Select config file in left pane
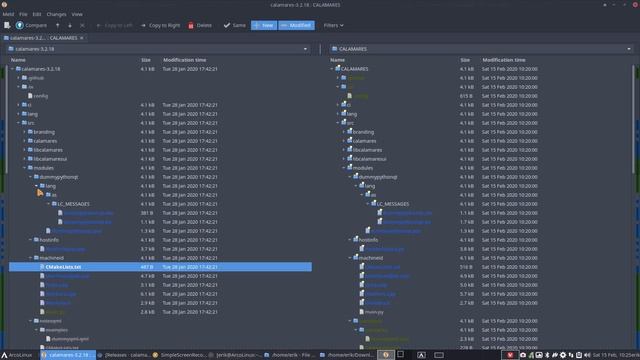 [40, 96]
